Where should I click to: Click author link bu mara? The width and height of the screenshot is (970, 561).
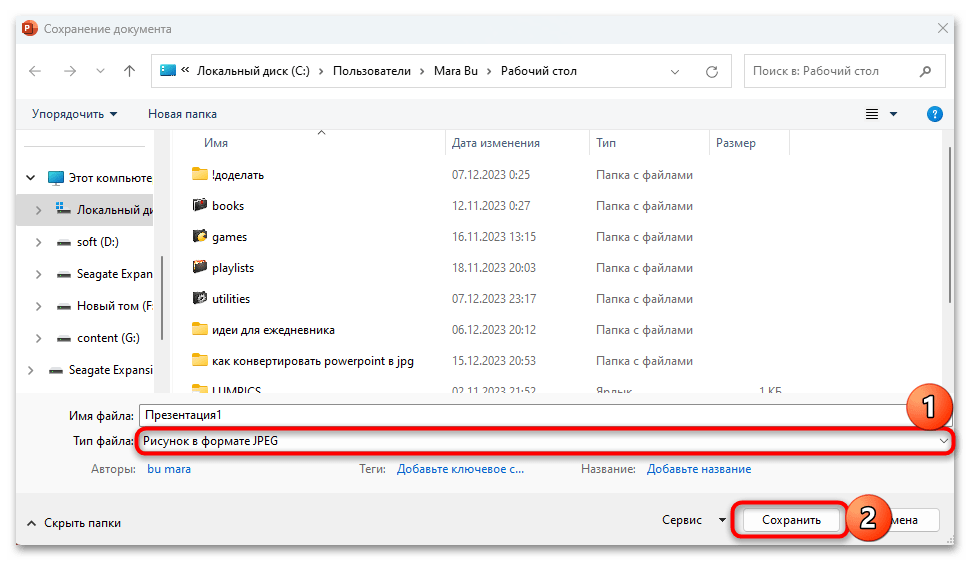[x=169, y=469]
